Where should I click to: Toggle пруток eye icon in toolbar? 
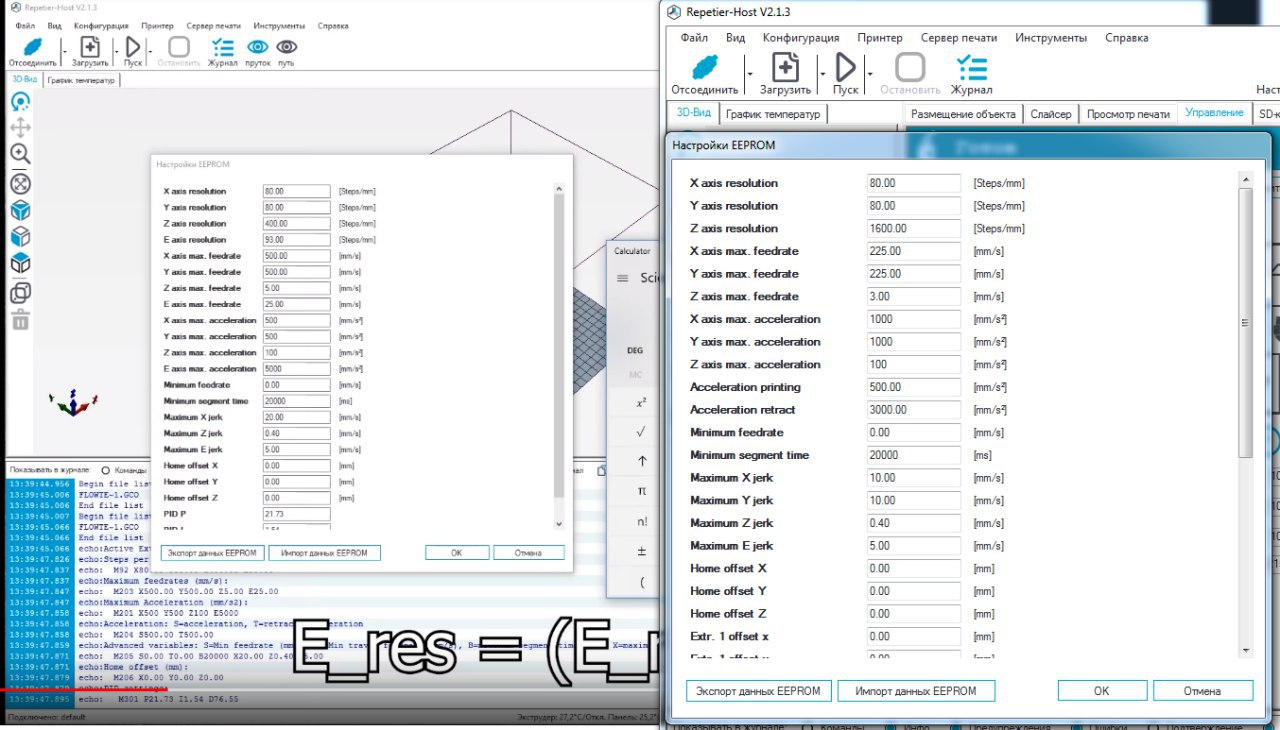(x=257, y=47)
